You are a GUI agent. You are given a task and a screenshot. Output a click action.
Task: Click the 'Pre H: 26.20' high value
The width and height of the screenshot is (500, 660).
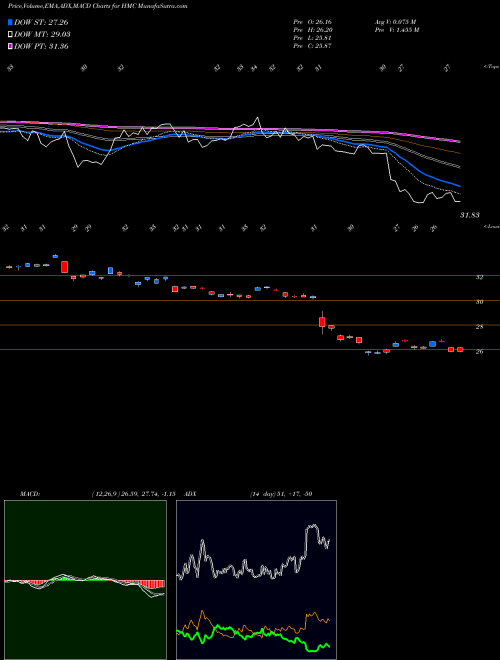312,30
